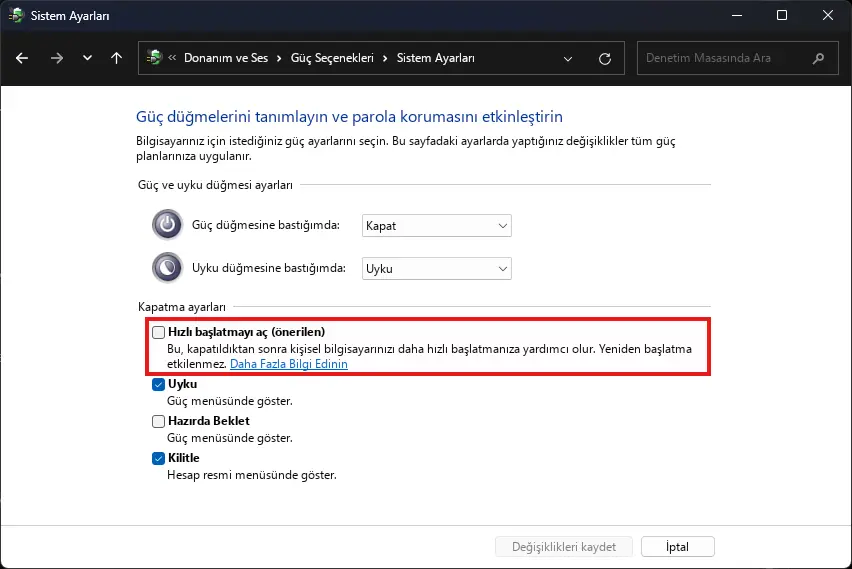Close the Sistem Ayarları window
The image size is (852, 569).
(828, 15)
